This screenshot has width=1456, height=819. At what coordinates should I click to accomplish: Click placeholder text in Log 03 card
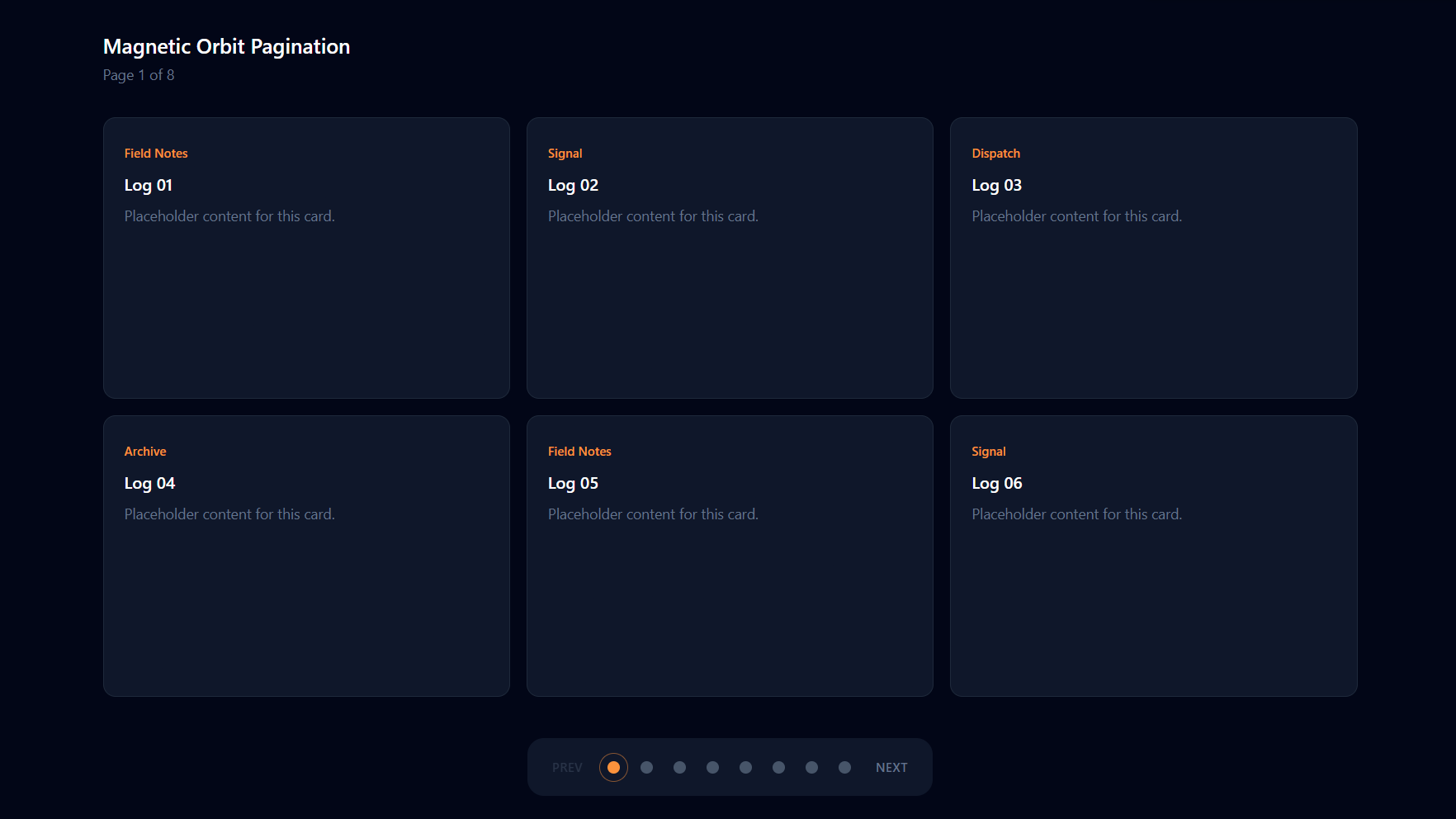coord(1076,216)
